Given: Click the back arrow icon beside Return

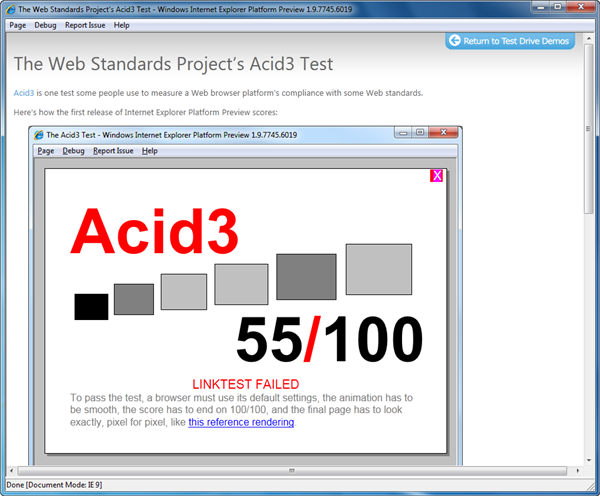Looking at the screenshot, I should pyautogui.click(x=456, y=41).
